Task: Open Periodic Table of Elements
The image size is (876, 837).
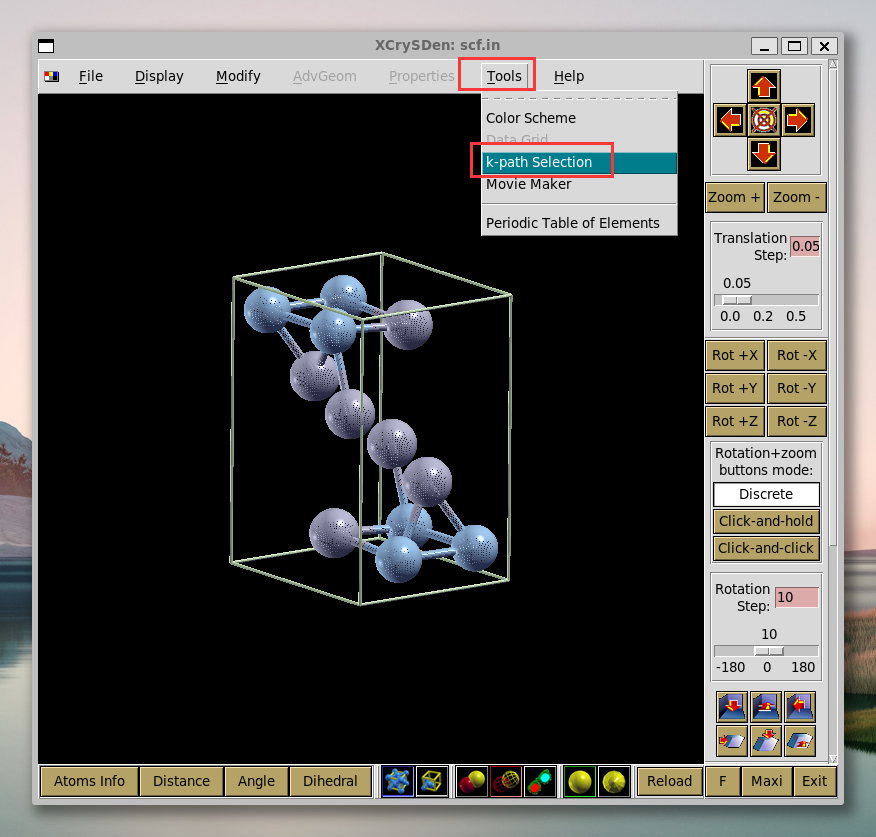Action: [x=579, y=223]
